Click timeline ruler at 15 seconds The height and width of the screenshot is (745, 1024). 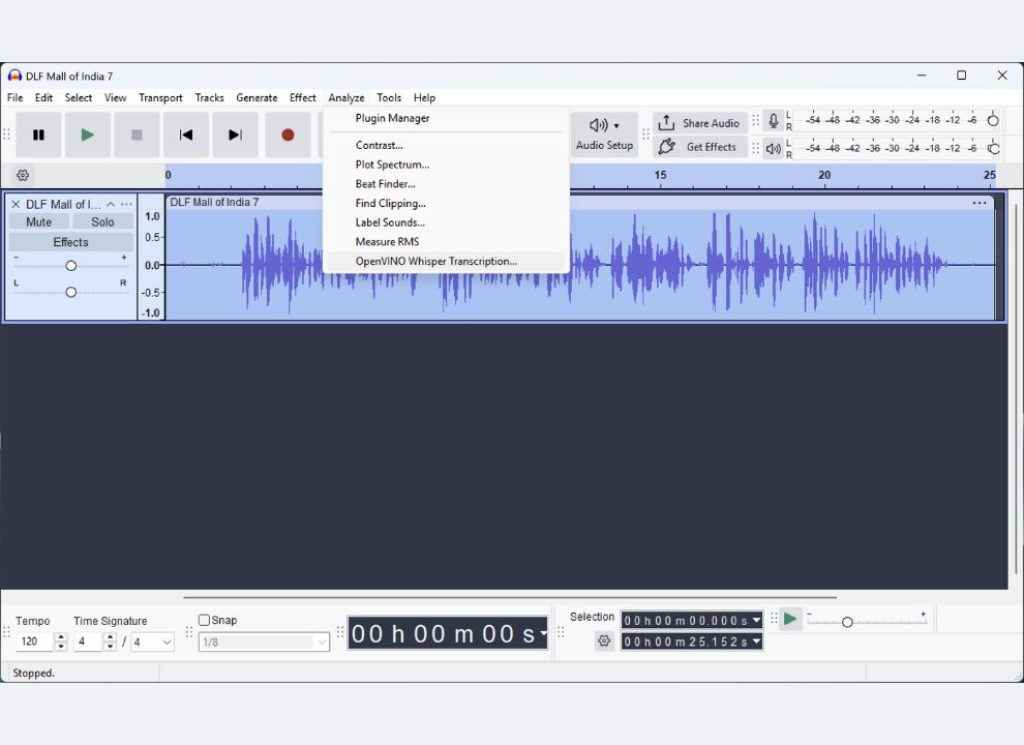tap(660, 176)
